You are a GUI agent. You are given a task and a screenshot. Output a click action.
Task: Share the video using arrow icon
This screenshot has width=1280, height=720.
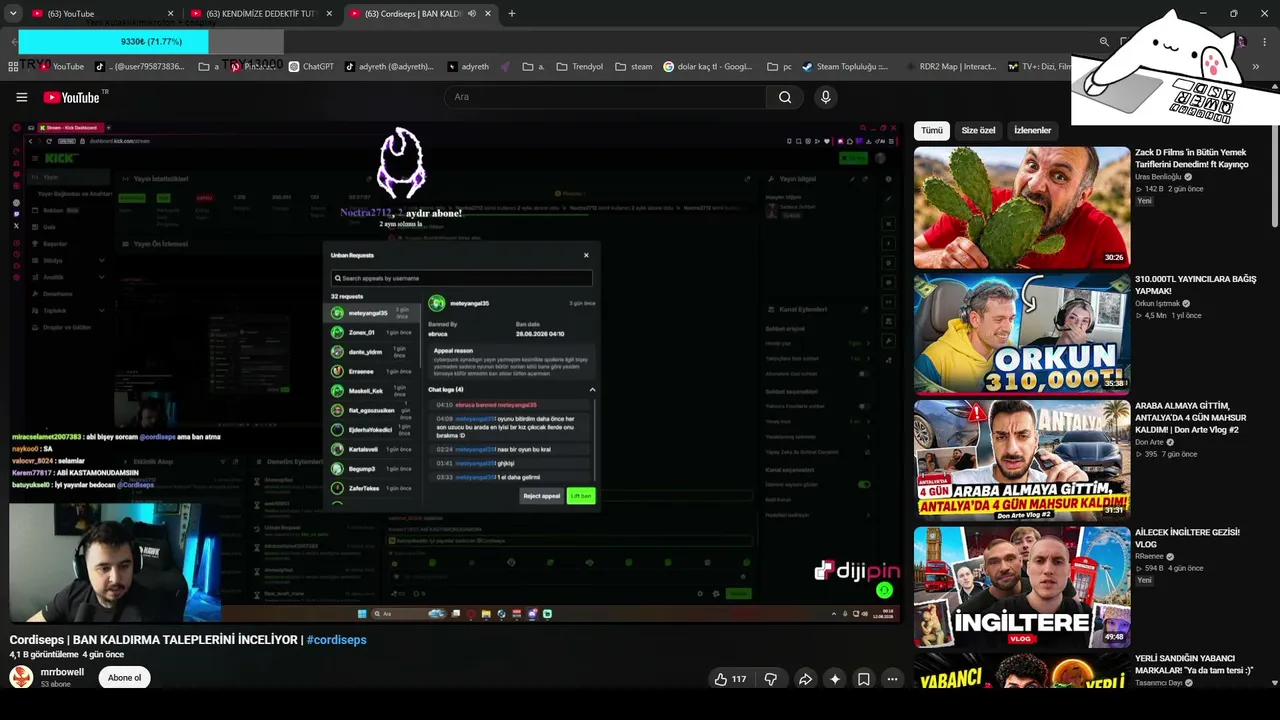(805, 679)
